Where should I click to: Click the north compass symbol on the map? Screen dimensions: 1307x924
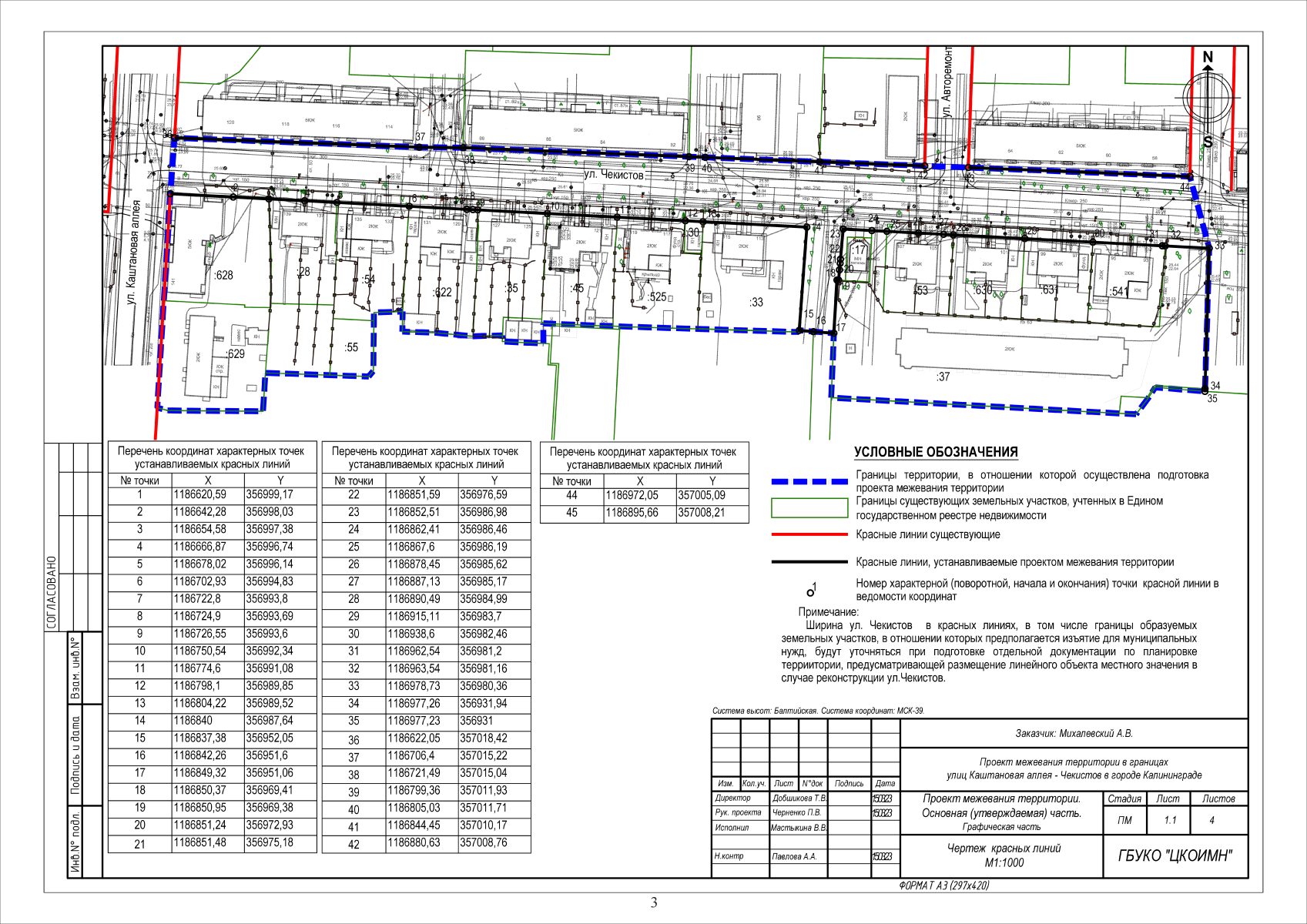coord(1208,97)
